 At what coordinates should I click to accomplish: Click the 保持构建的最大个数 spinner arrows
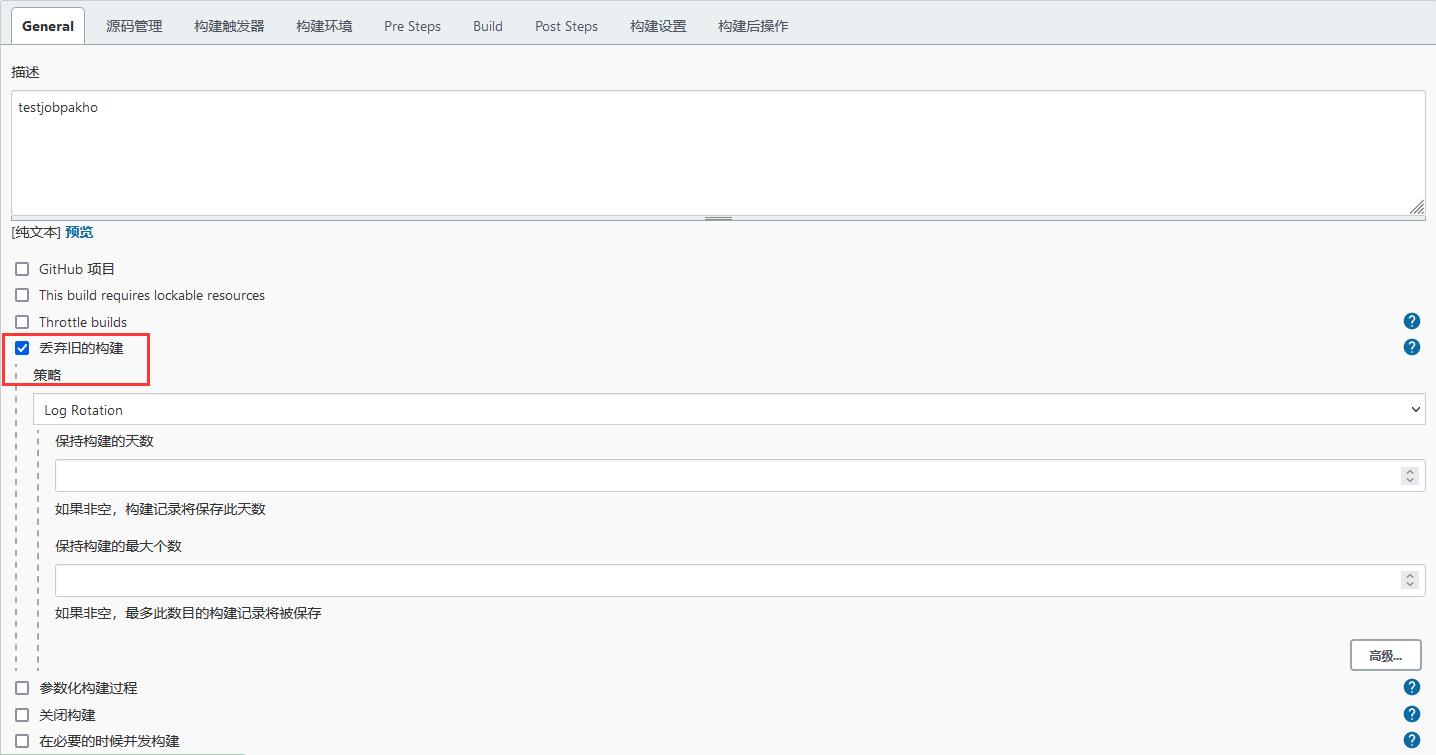click(x=1410, y=580)
